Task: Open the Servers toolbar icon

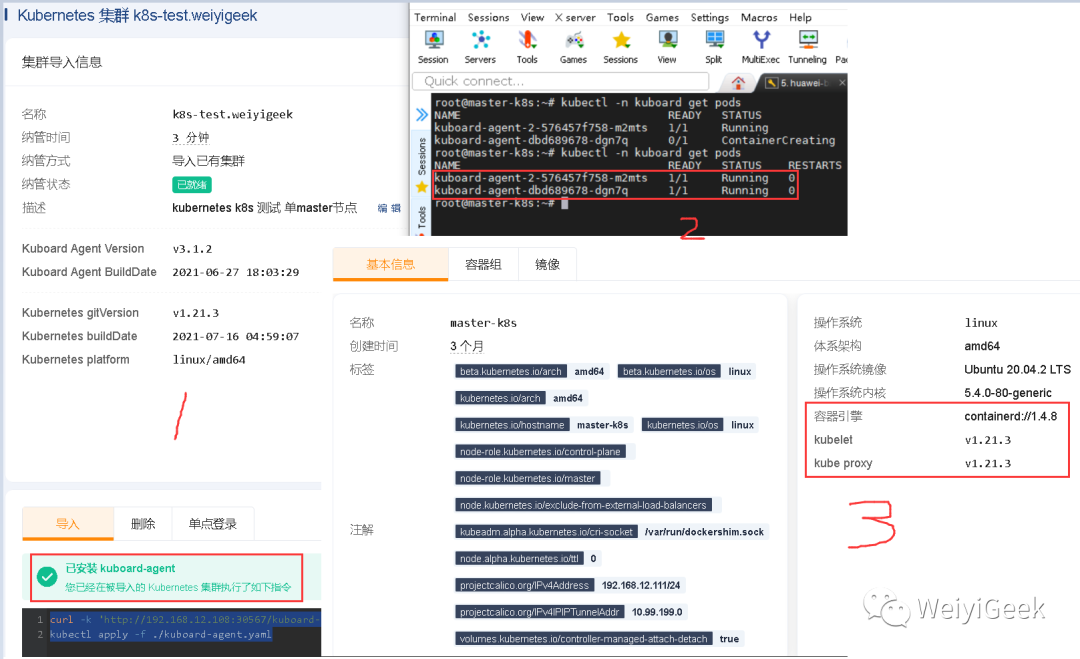Action: pyautogui.click(x=480, y=47)
